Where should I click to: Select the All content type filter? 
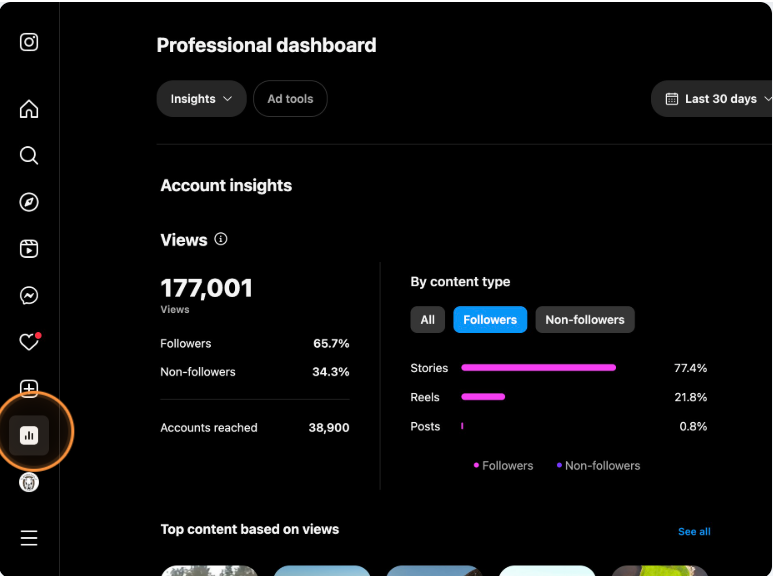coord(427,320)
